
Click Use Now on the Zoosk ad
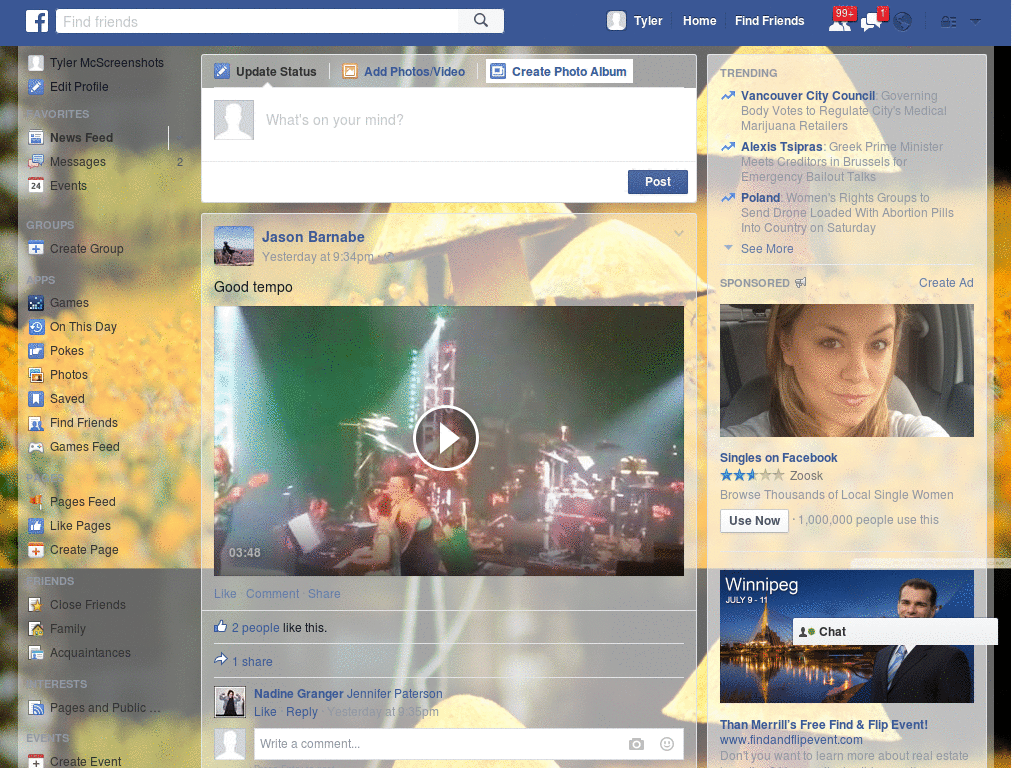click(x=753, y=520)
